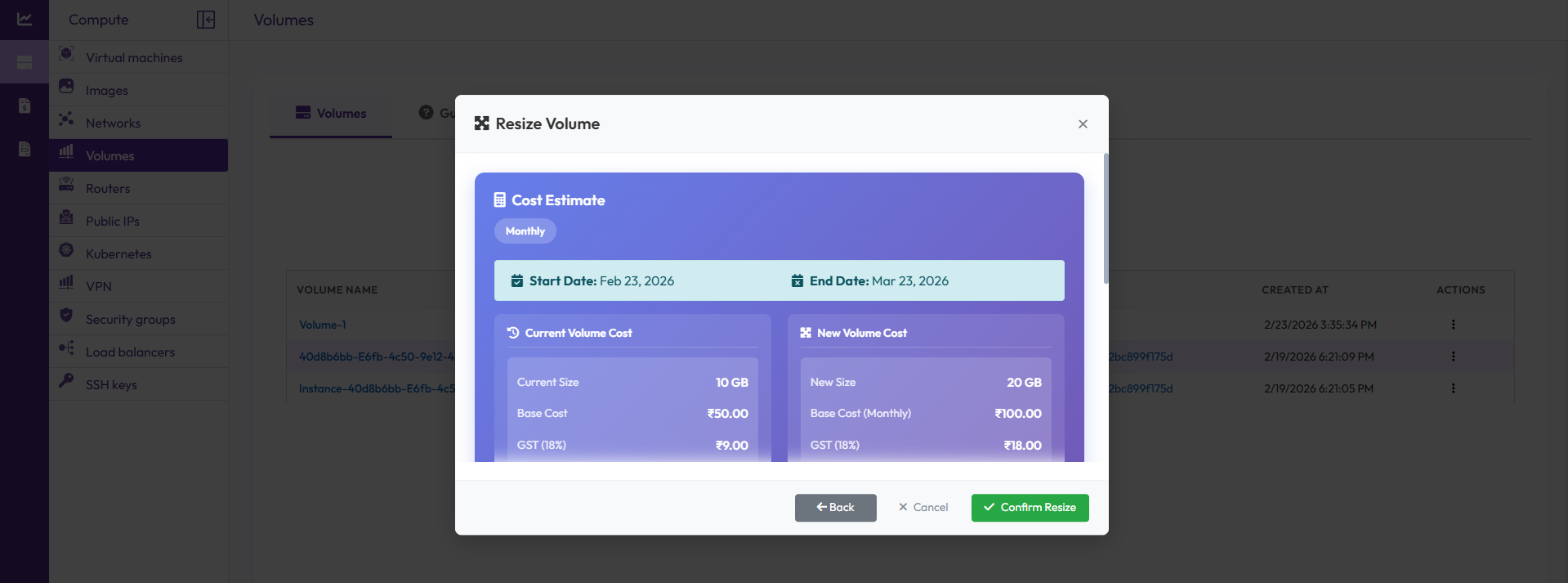
Task: Click the billing document icon in left rail
Action: pyautogui.click(x=25, y=105)
